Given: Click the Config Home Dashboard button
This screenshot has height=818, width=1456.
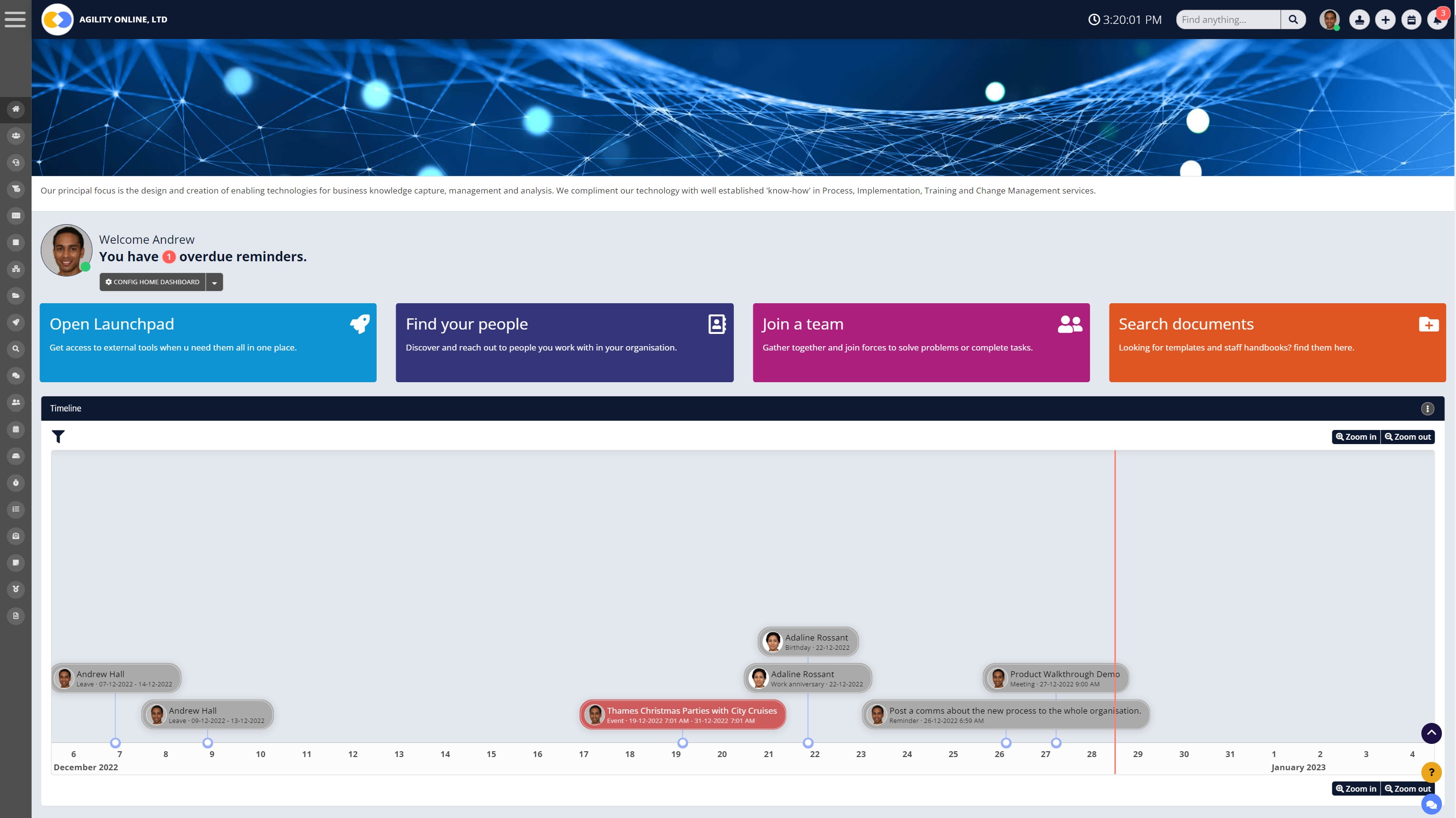Looking at the screenshot, I should coord(152,282).
